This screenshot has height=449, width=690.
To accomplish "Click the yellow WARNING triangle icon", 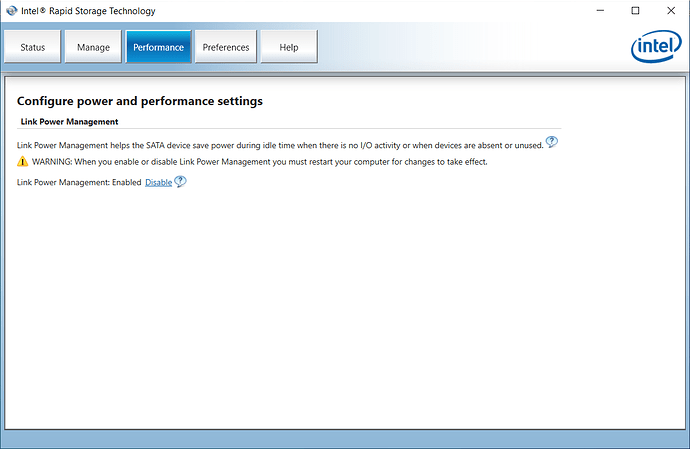I will tap(22, 162).
